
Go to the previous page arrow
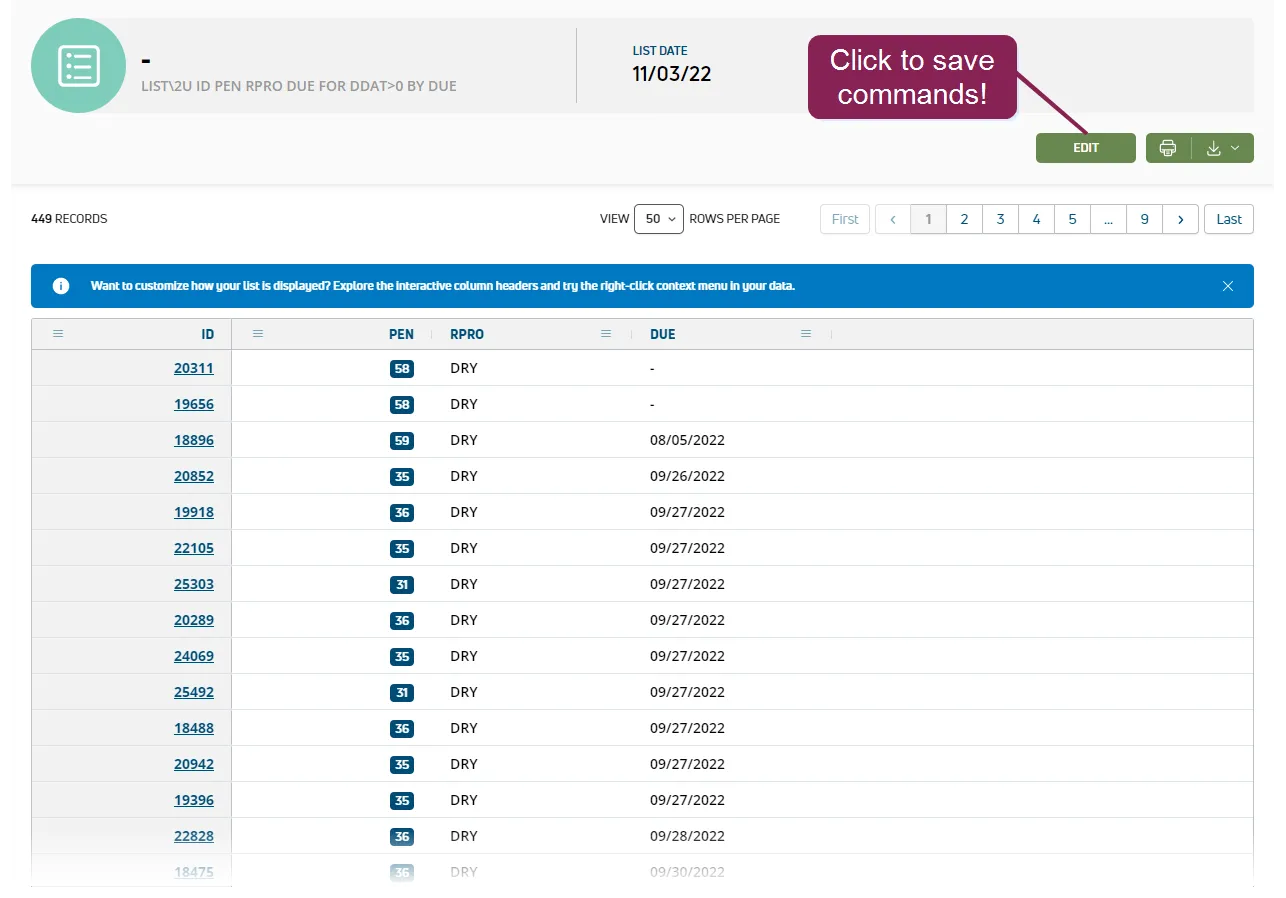(893, 219)
